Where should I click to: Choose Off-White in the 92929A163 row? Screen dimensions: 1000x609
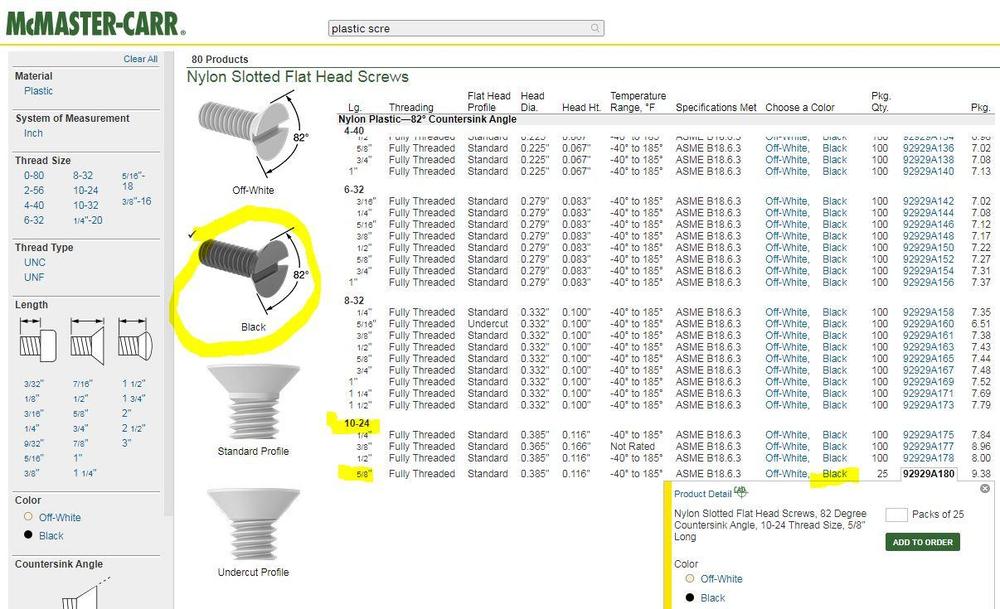point(787,347)
